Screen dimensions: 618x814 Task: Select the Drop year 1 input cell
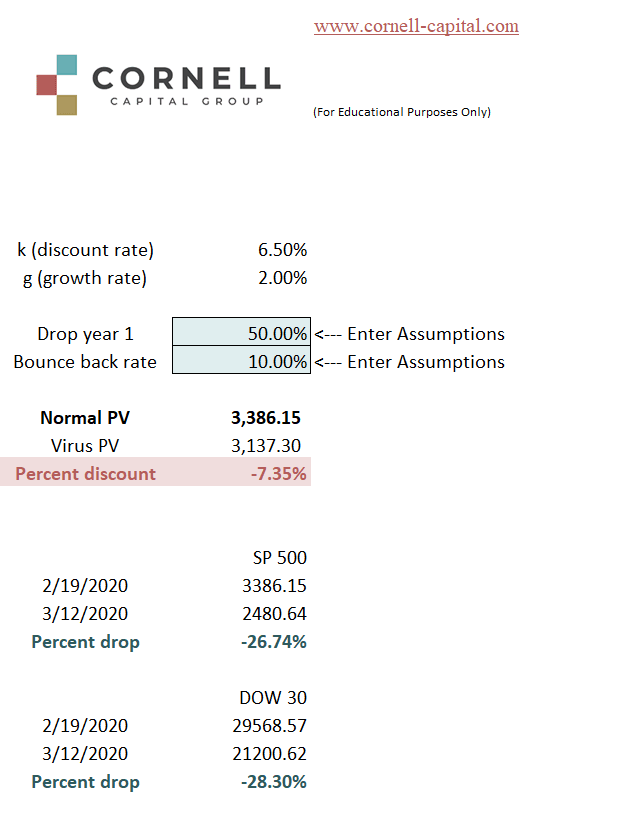pyautogui.click(x=241, y=334)
